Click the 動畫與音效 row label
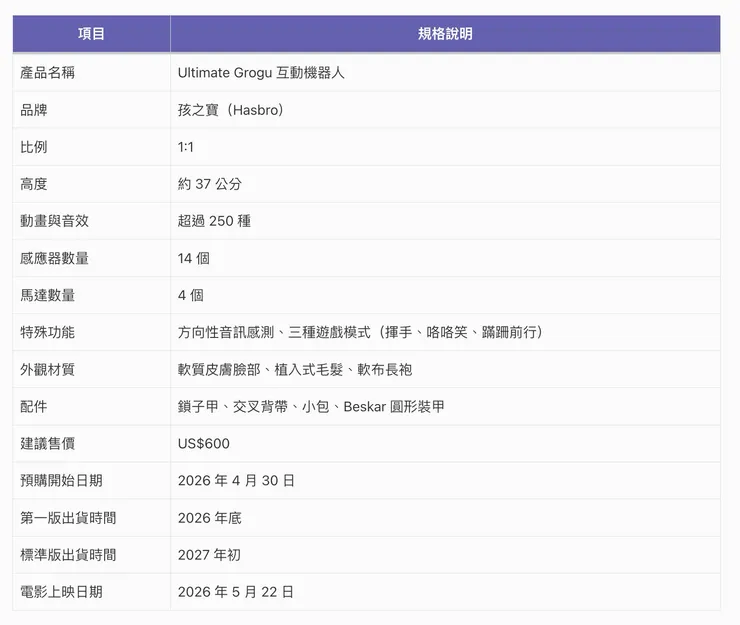Screen dimensions: 740x625 (54, 221)
